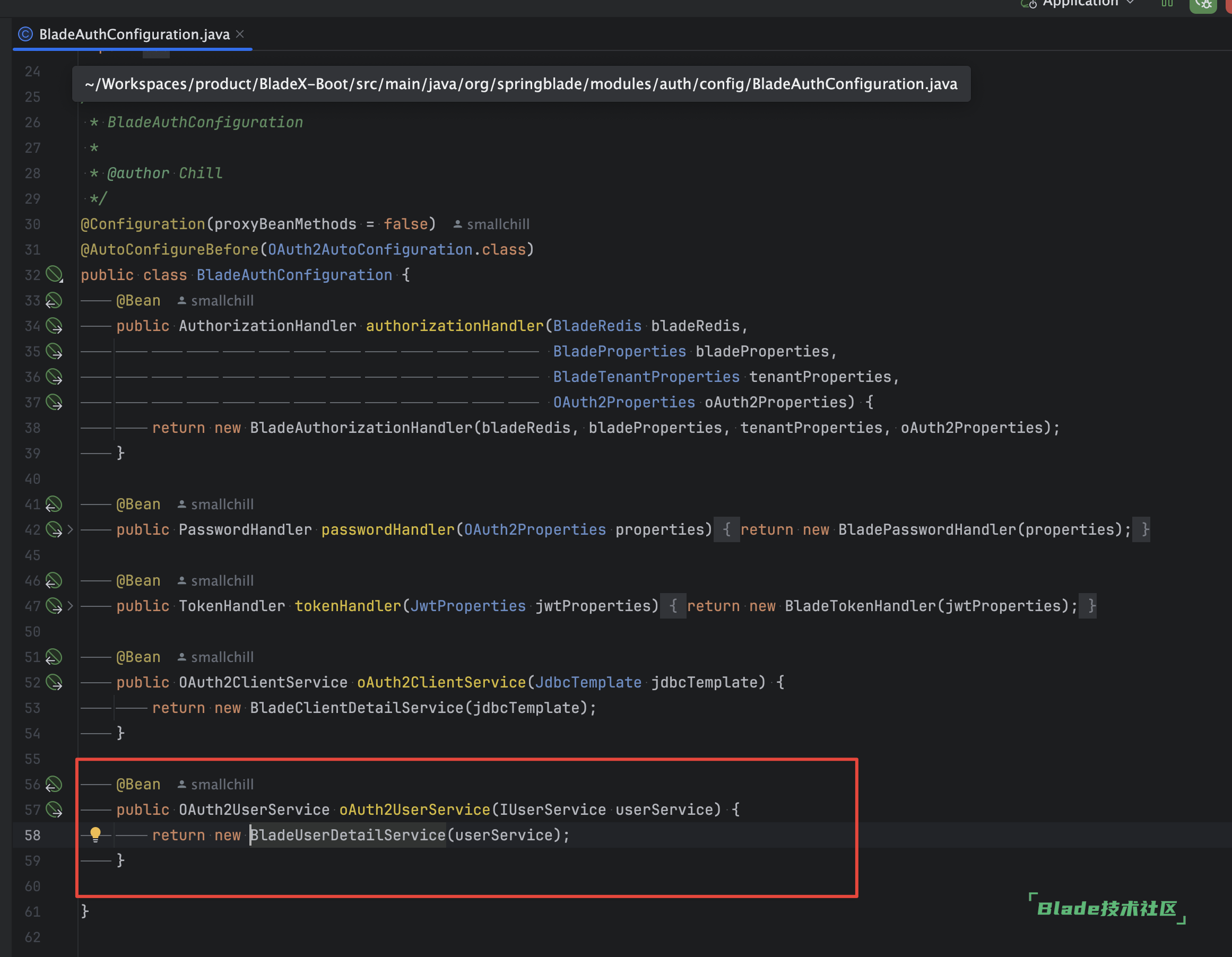Image resolution: width=1232 pixels, height=957 pixels.
Task: Click the Java class file icon in the tab
Action: click(25, 34)
